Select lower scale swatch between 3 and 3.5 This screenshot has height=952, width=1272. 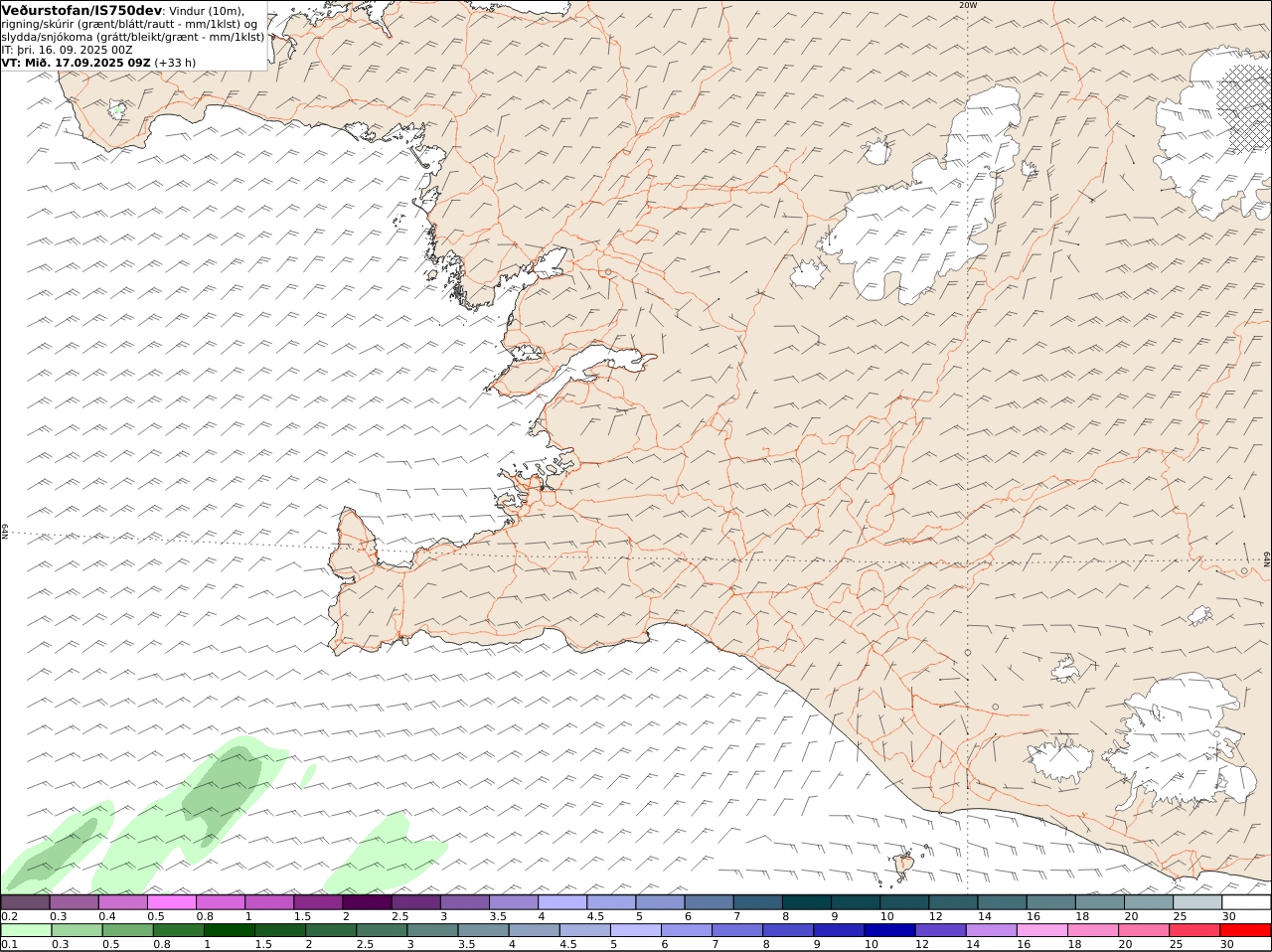[x=432, y=930]
